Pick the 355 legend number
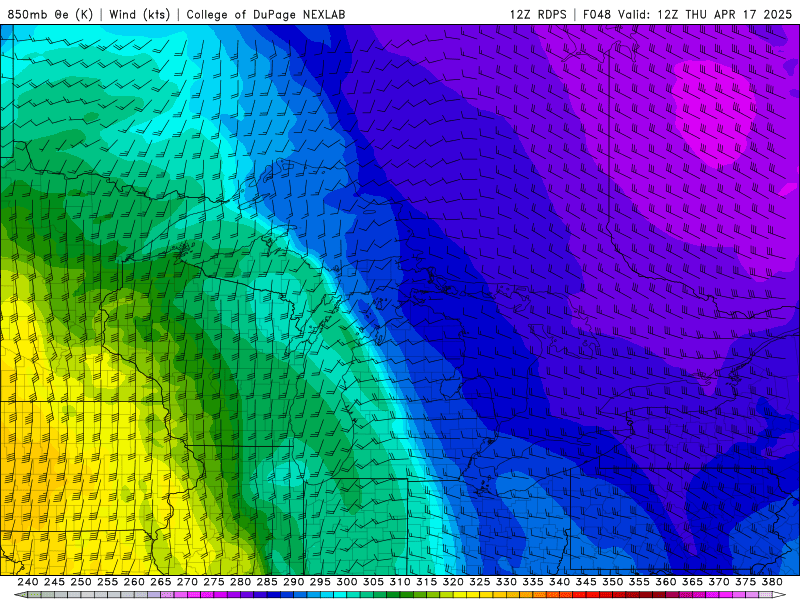This screenshot has height=600, width=800. coord(639,582)
